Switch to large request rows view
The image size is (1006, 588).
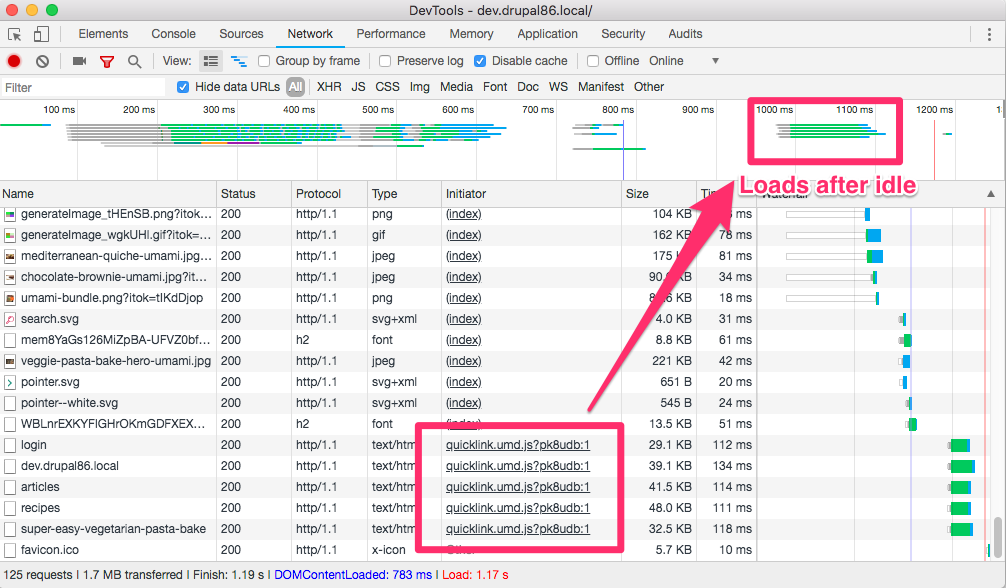(x=210, y=60)
